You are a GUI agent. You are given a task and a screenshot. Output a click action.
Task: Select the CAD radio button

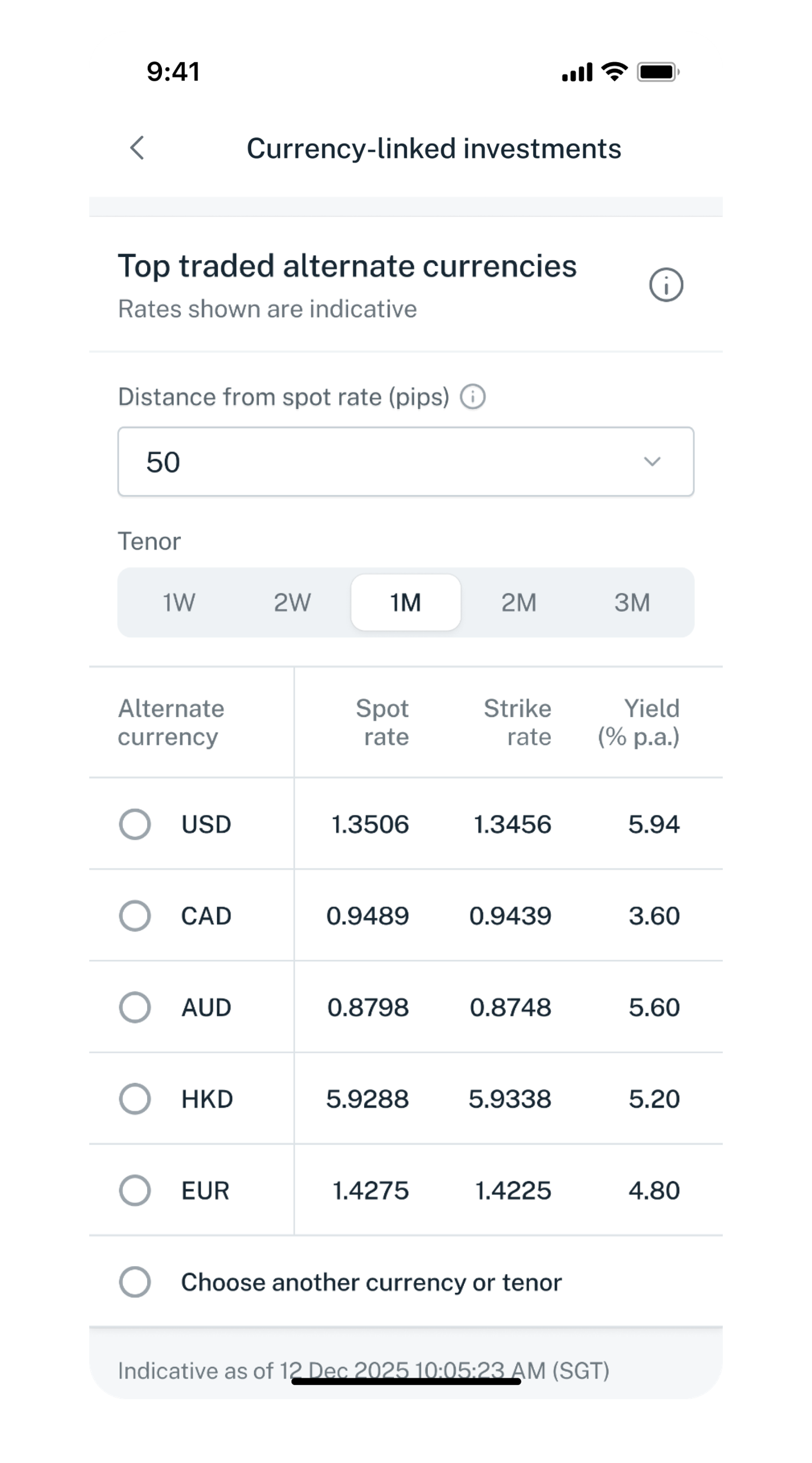[x=135, y=916]
